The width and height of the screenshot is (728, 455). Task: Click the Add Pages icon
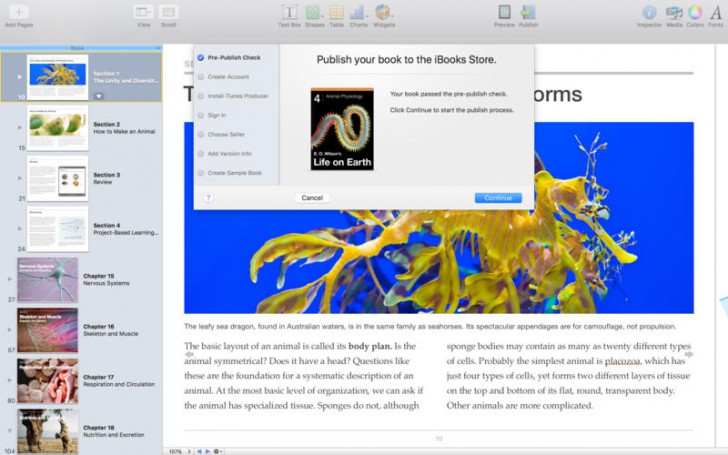tap(19, 12)
